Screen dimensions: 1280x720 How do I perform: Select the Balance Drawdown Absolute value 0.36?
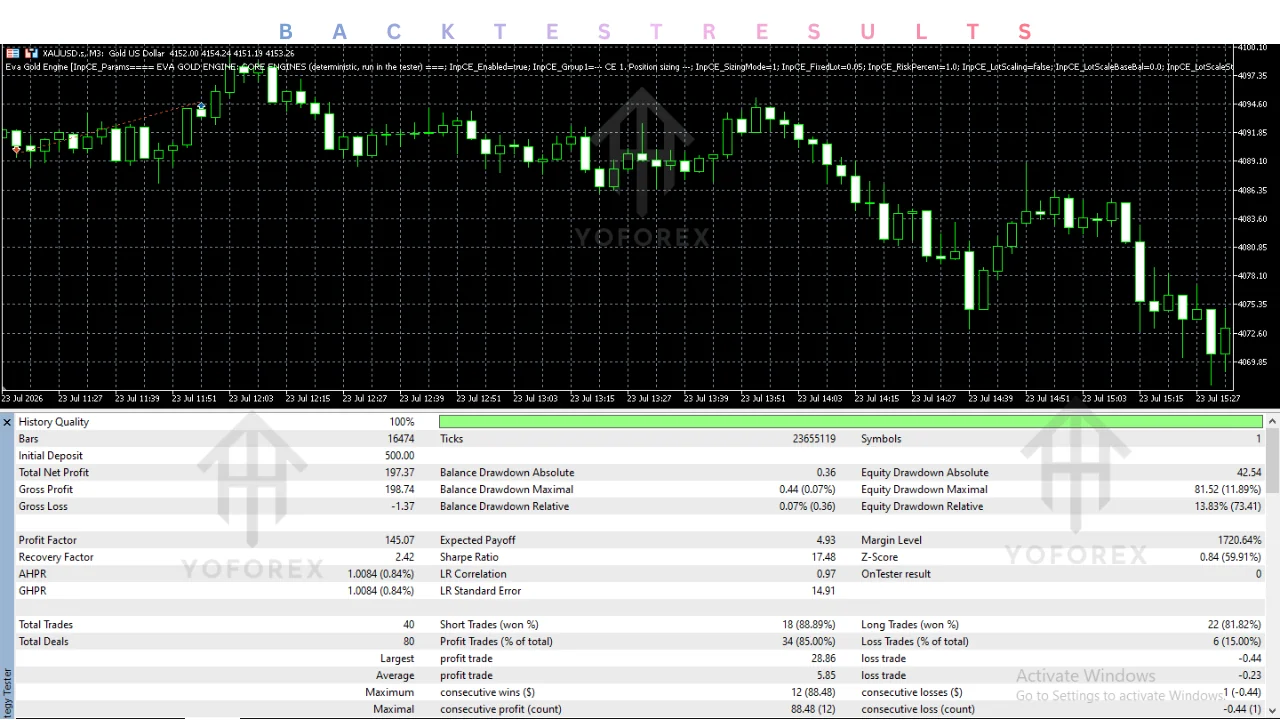pyautogui.click(x=826, y=473)
